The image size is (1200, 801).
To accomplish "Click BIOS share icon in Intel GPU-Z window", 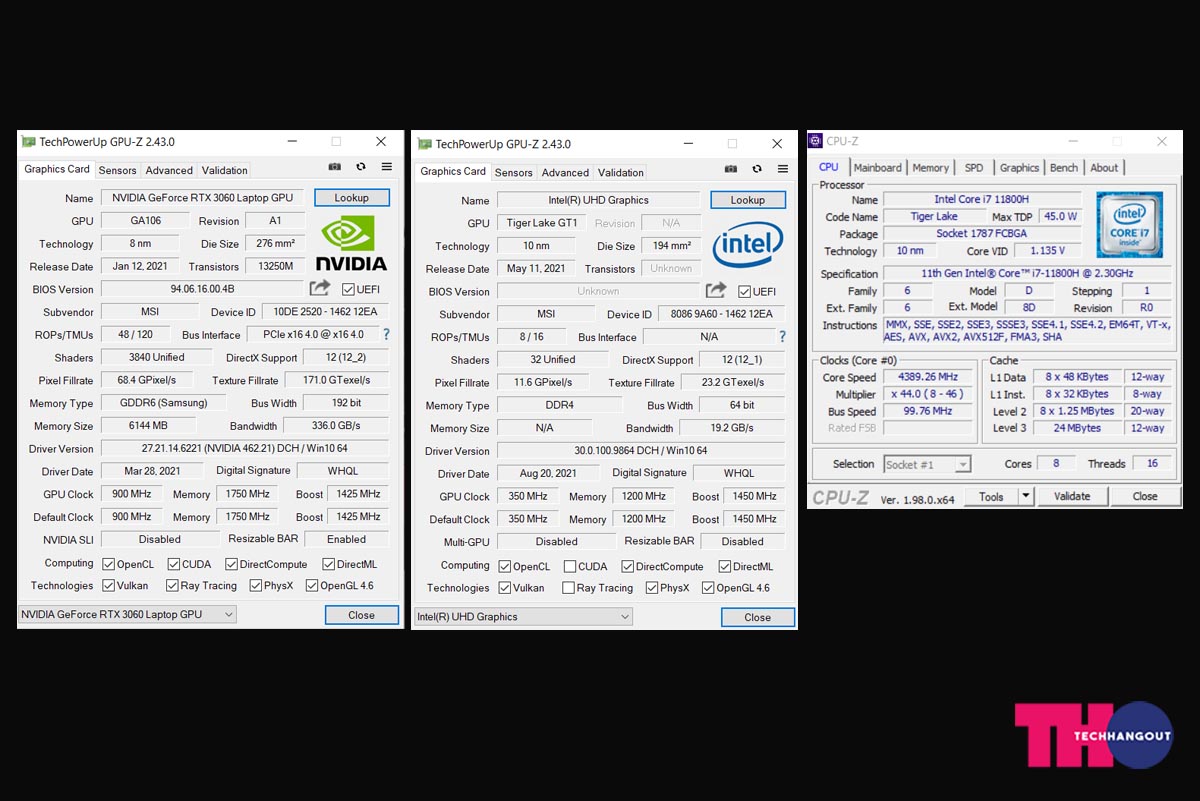I will pyautogui.click(x=716, y=290).
